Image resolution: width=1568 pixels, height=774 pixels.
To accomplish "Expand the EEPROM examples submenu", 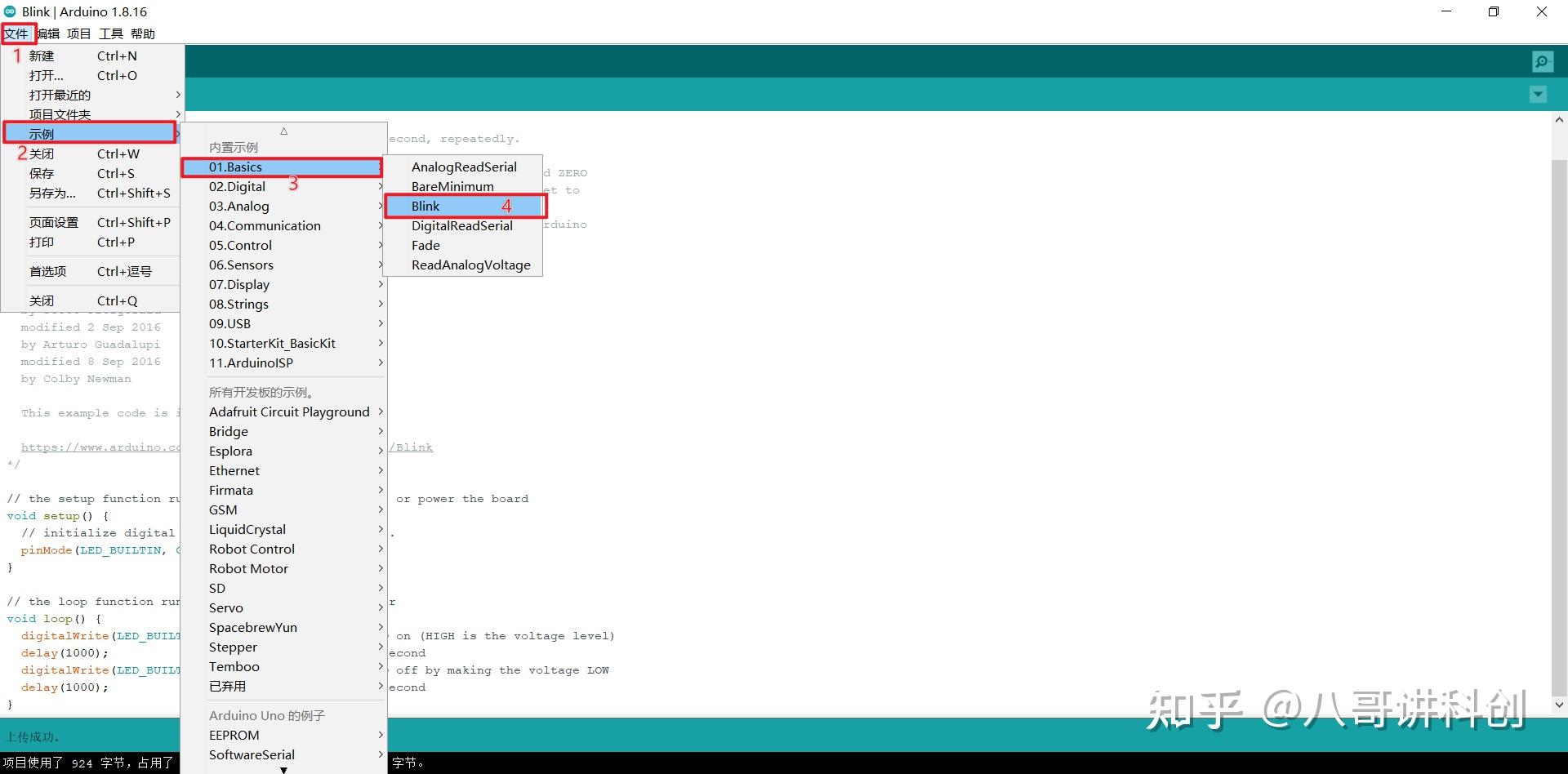I will click(234, 735).
